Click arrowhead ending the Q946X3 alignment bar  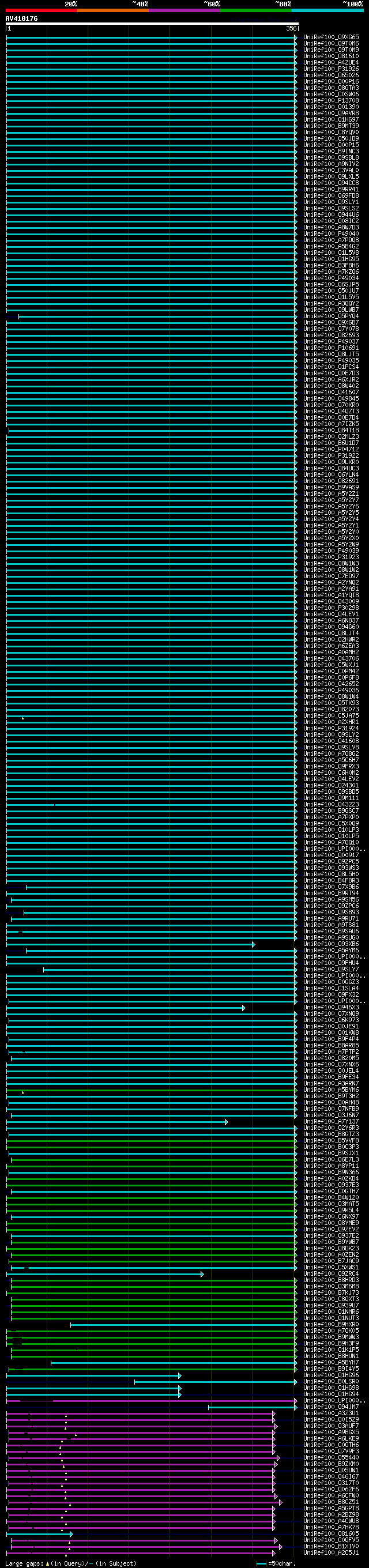coord(243,1008)
